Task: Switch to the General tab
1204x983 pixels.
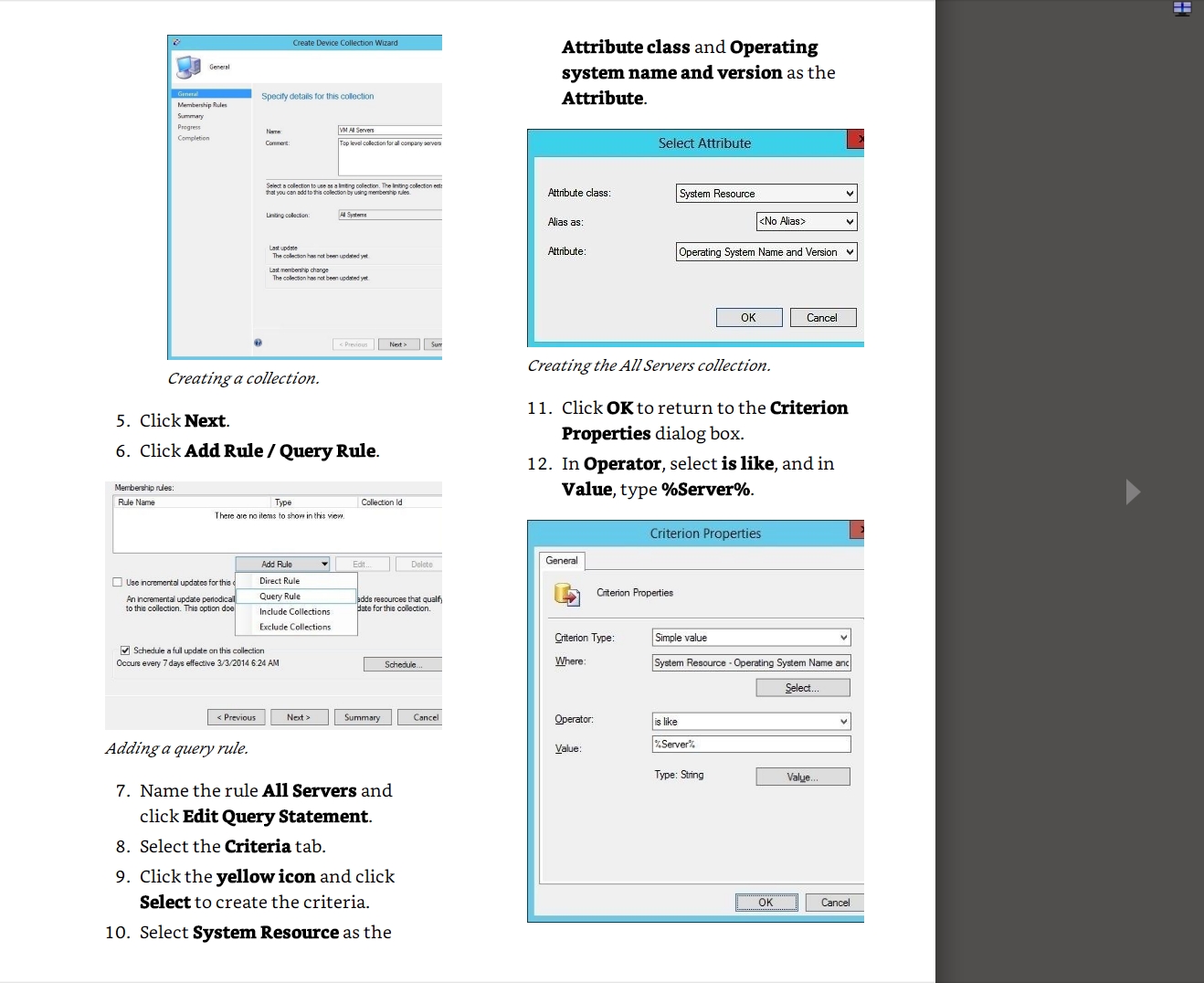Action: pyautogui.click(x=562, y=561)
